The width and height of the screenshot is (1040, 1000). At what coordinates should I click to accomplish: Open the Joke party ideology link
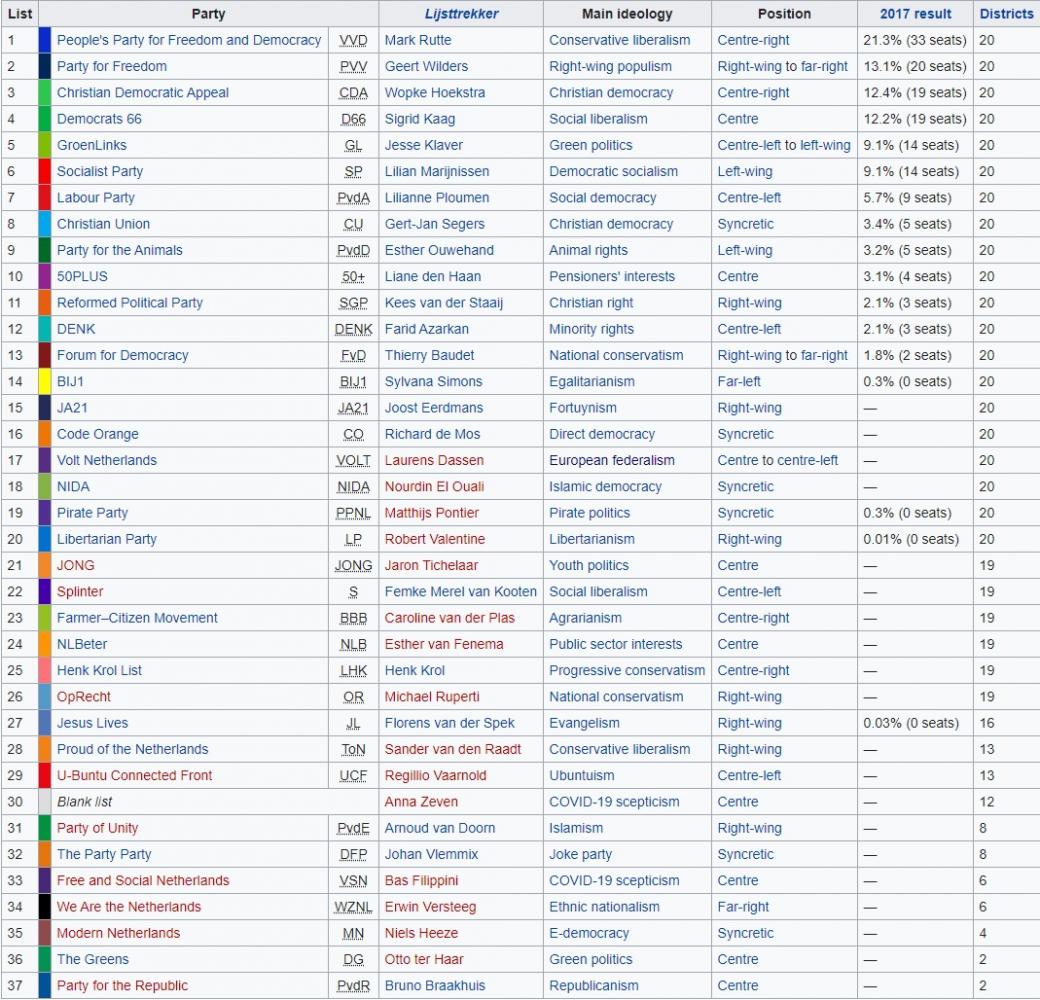pyautogui.click(x=580, y=854)
